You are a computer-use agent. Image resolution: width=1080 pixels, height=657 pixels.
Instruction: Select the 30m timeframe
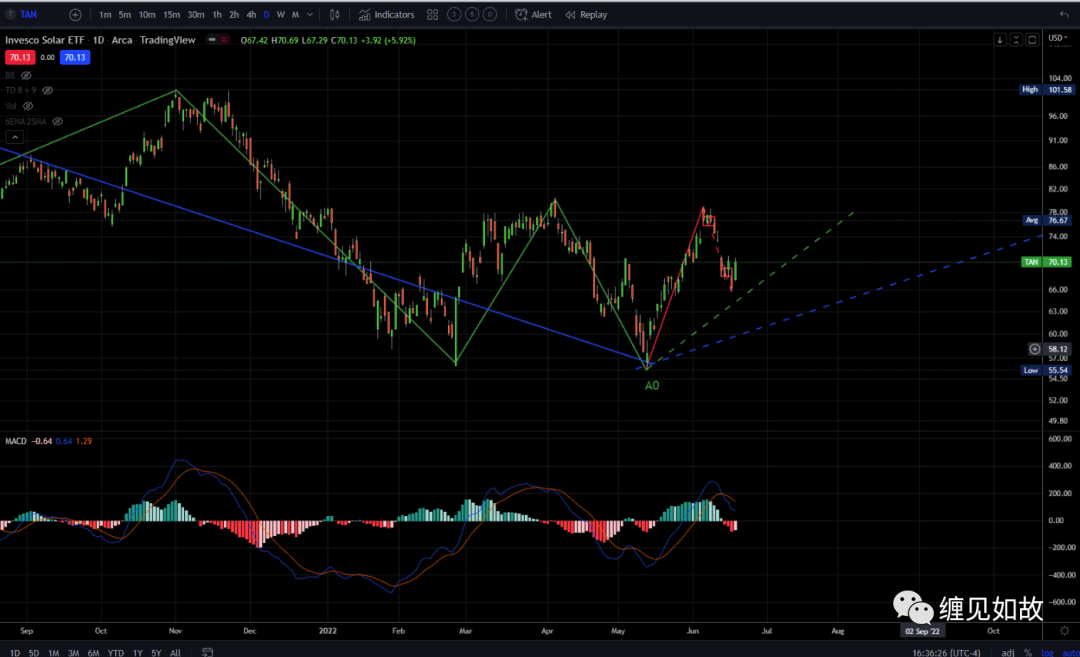click(x=196, y=14)
